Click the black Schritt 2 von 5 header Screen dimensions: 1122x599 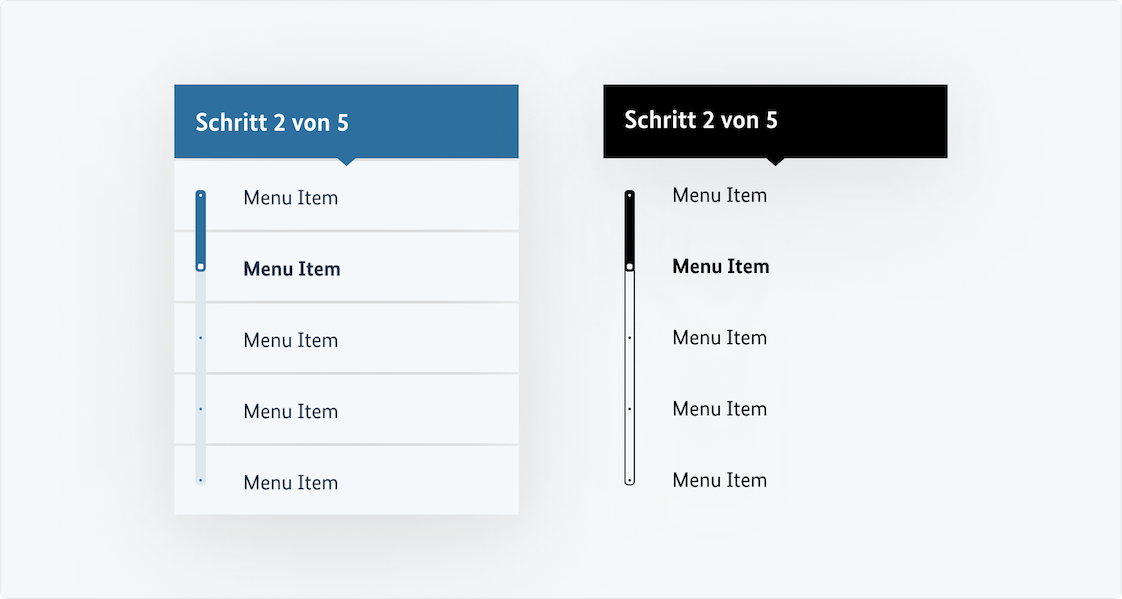pyautogui.click(x=775, y=120)
